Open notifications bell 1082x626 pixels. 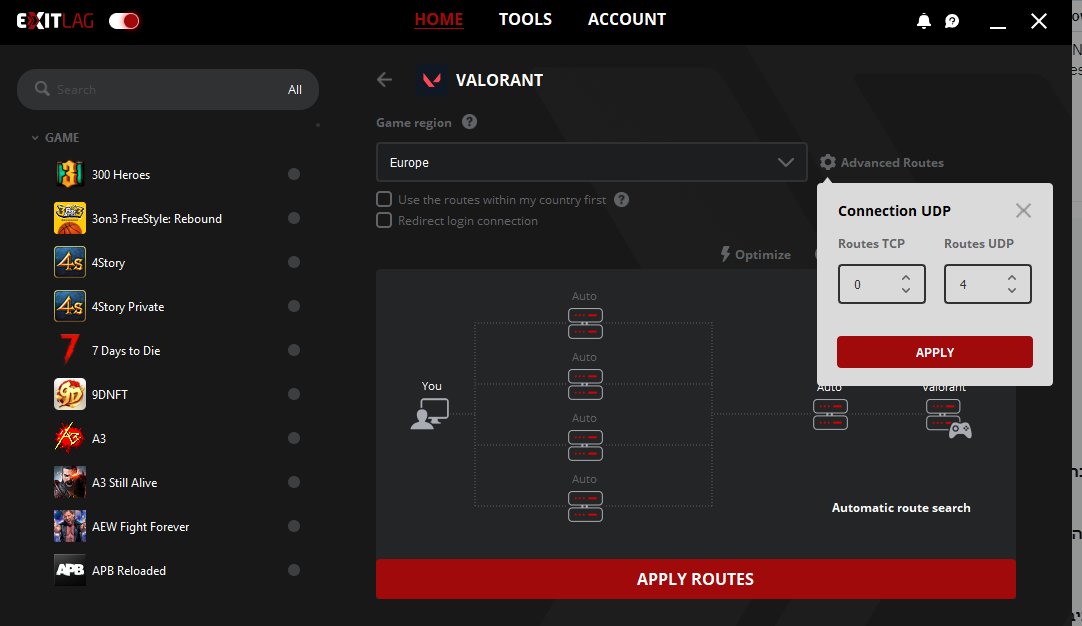click(x=923, y=21)
